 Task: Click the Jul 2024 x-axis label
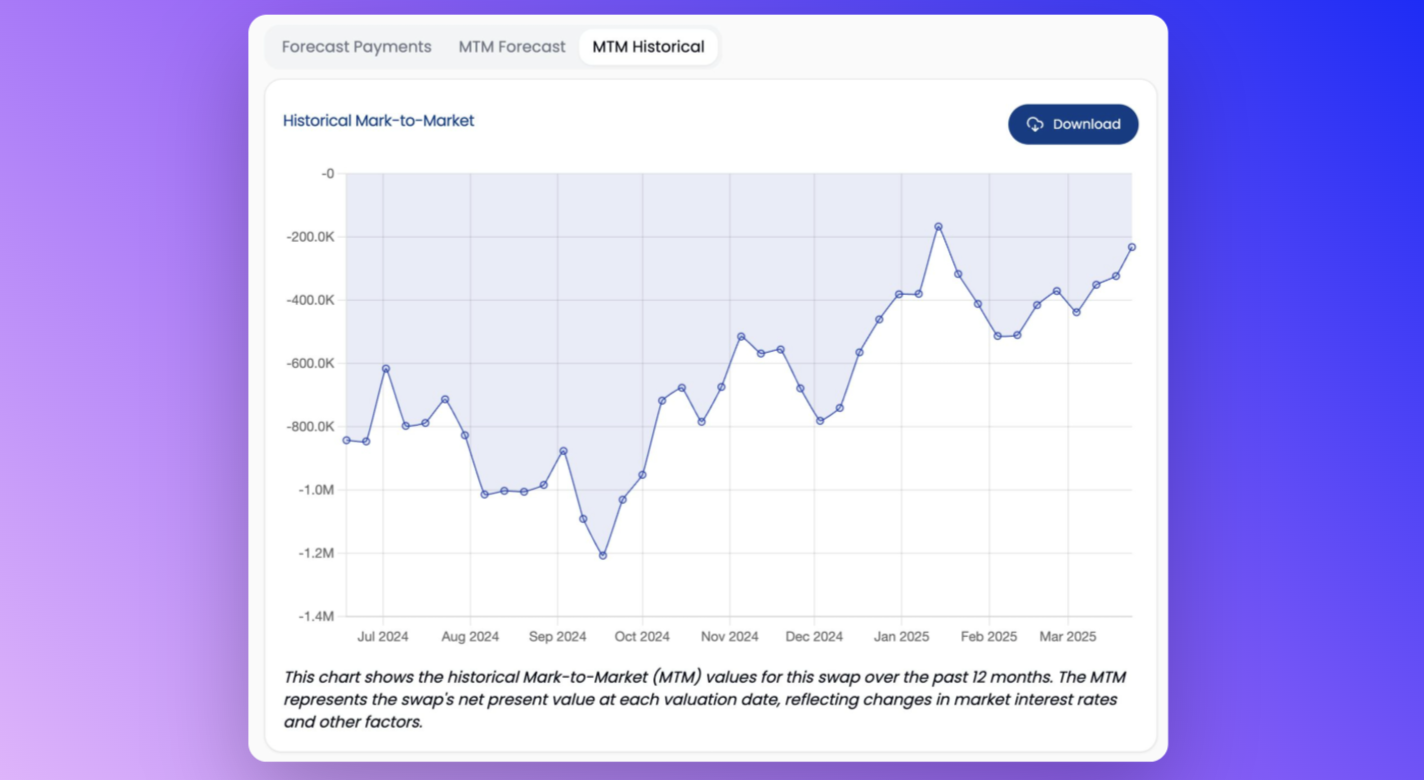click(383, 637)
